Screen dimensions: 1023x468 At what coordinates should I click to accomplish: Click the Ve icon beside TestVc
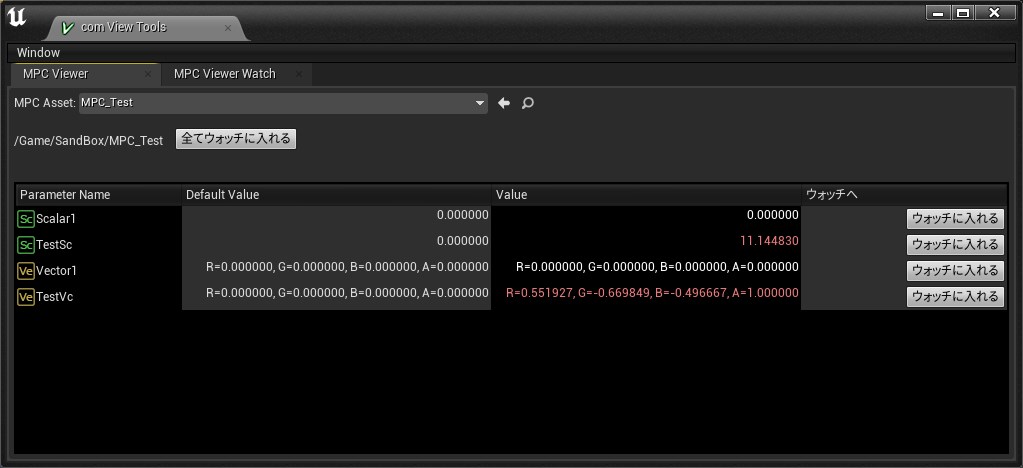tap(26, 297)
